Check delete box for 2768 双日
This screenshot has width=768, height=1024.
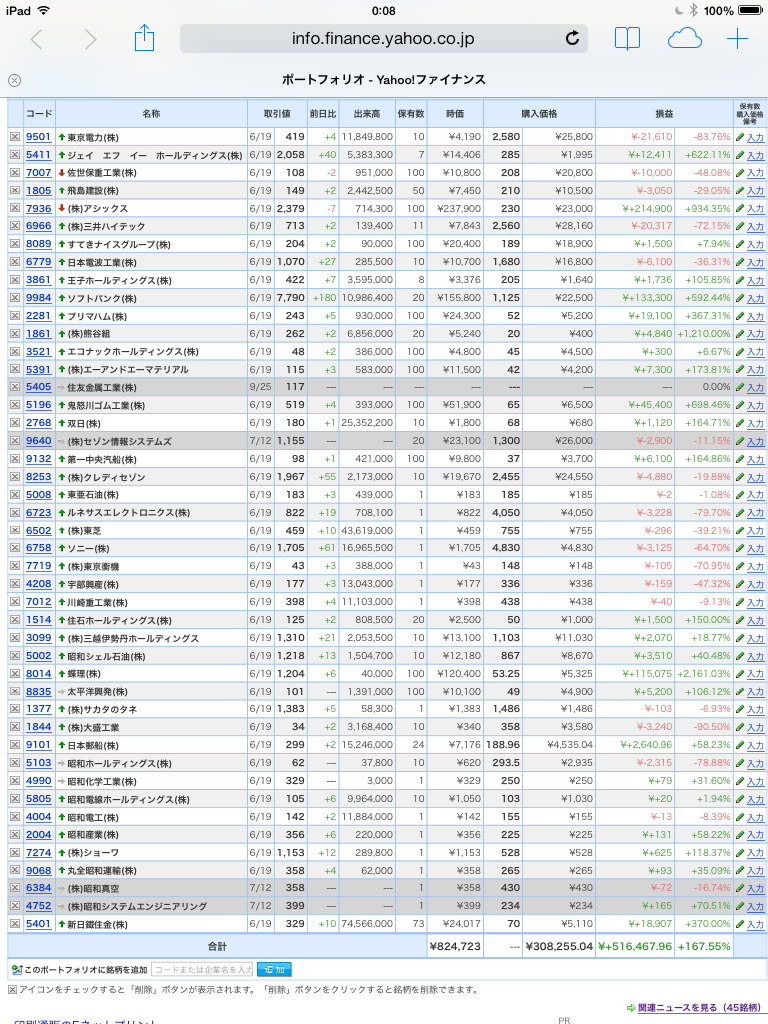pos(14,423)
